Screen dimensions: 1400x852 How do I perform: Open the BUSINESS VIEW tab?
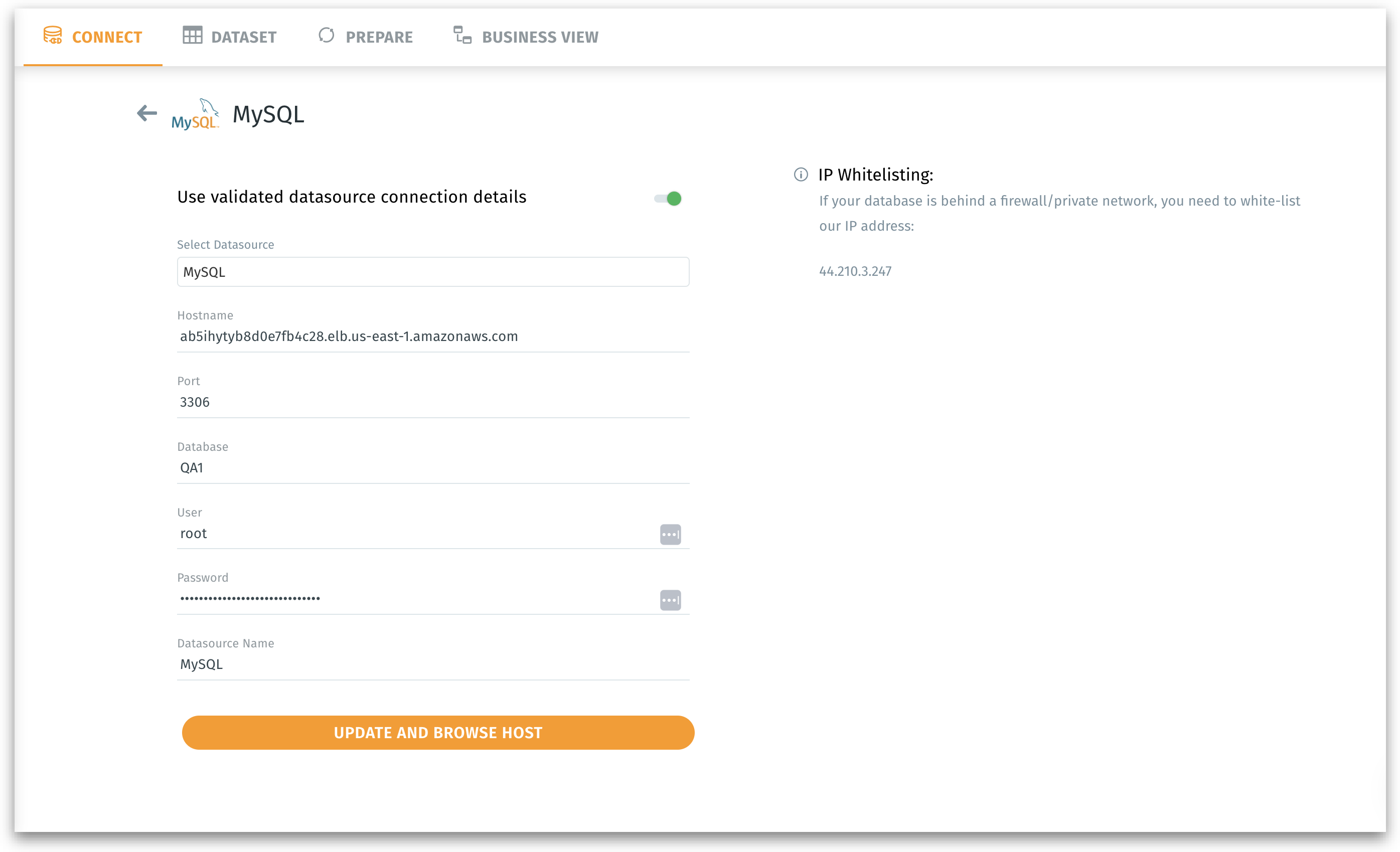click(539, 38)
